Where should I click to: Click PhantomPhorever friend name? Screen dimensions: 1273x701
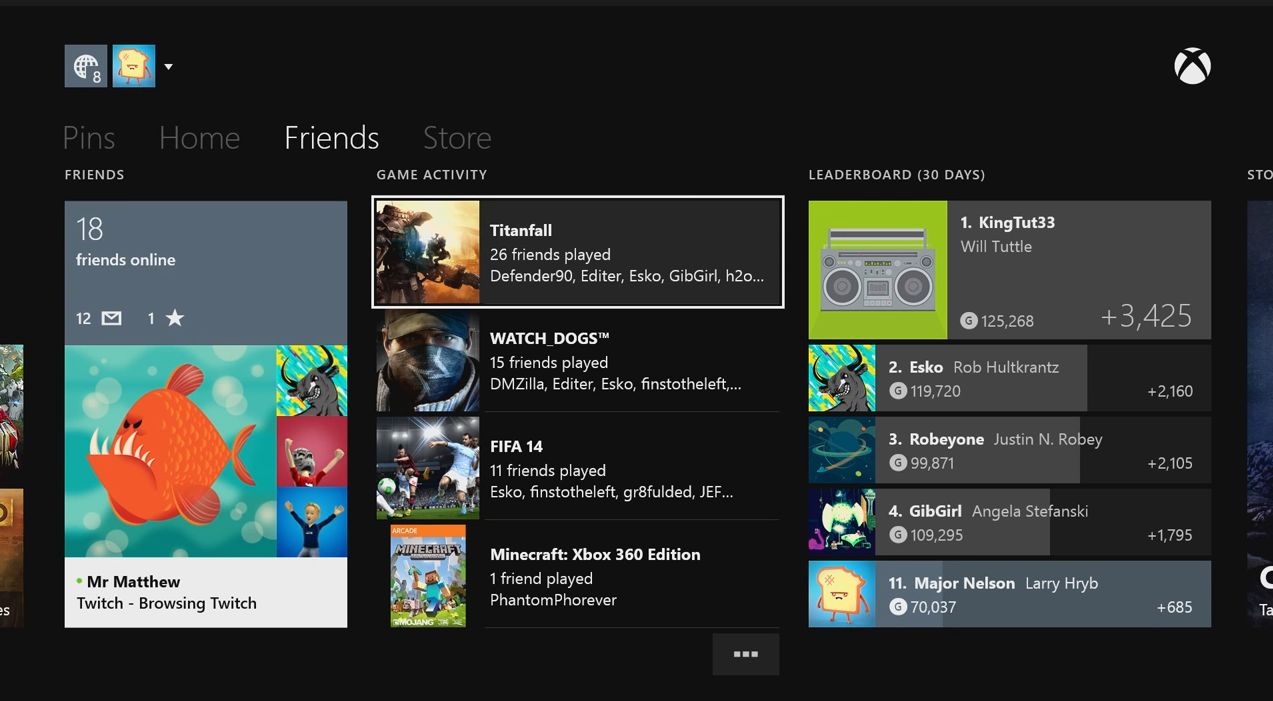click(x=553, y=600)
